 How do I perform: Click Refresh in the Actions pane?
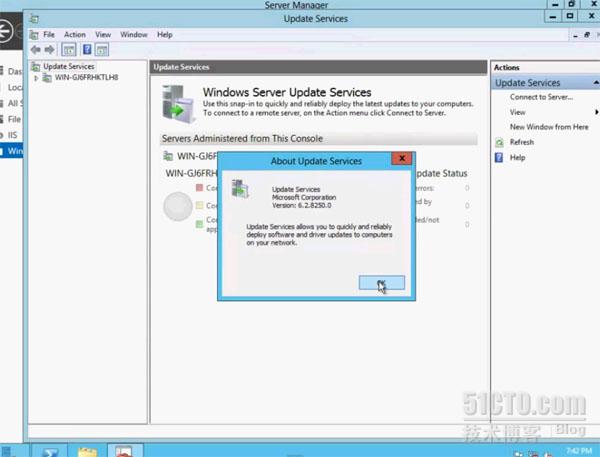(522, 142)
